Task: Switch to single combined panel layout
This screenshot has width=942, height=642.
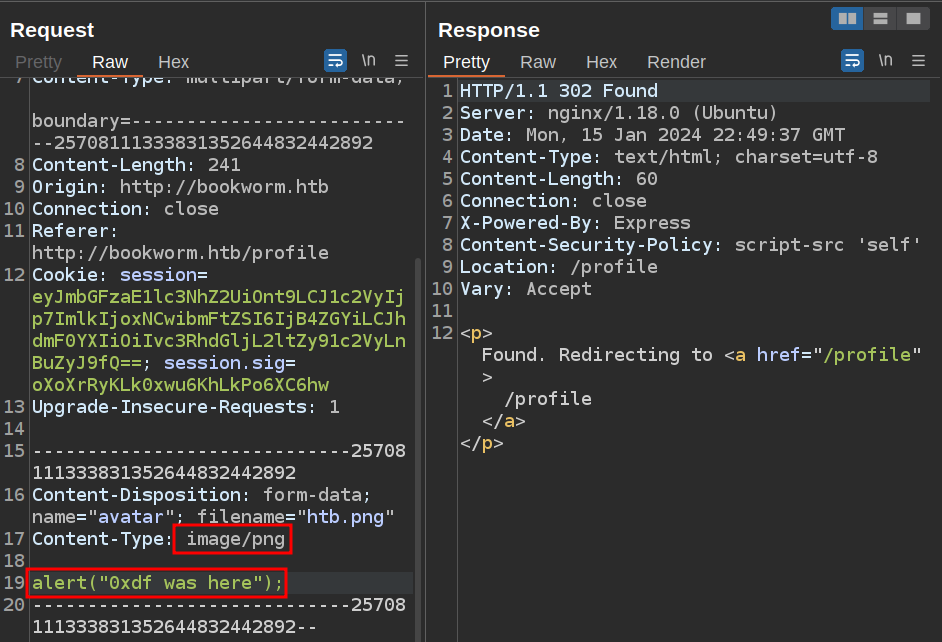Action: pos(912,18)
